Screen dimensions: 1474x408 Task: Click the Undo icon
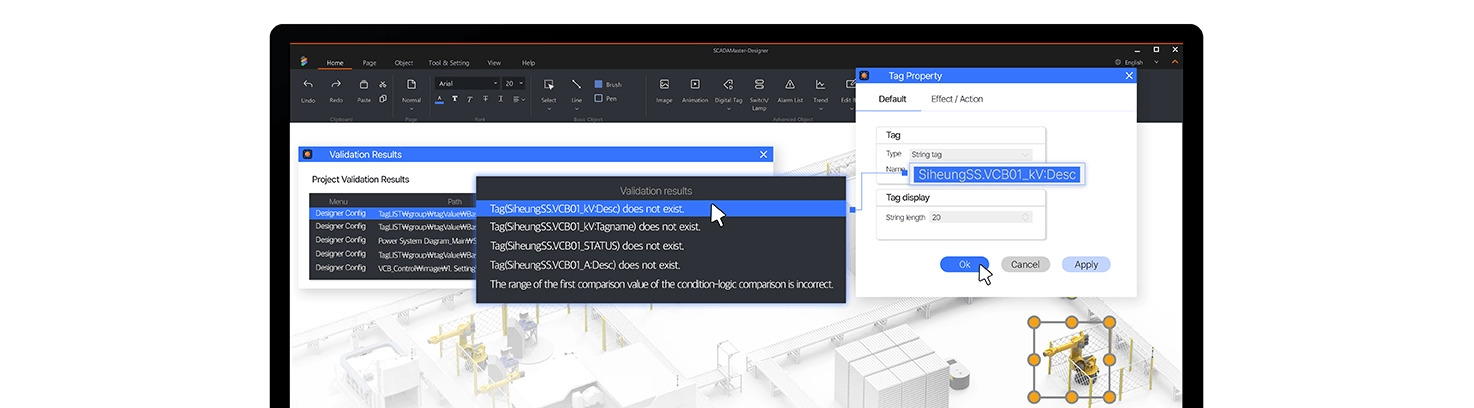point(308,85)
